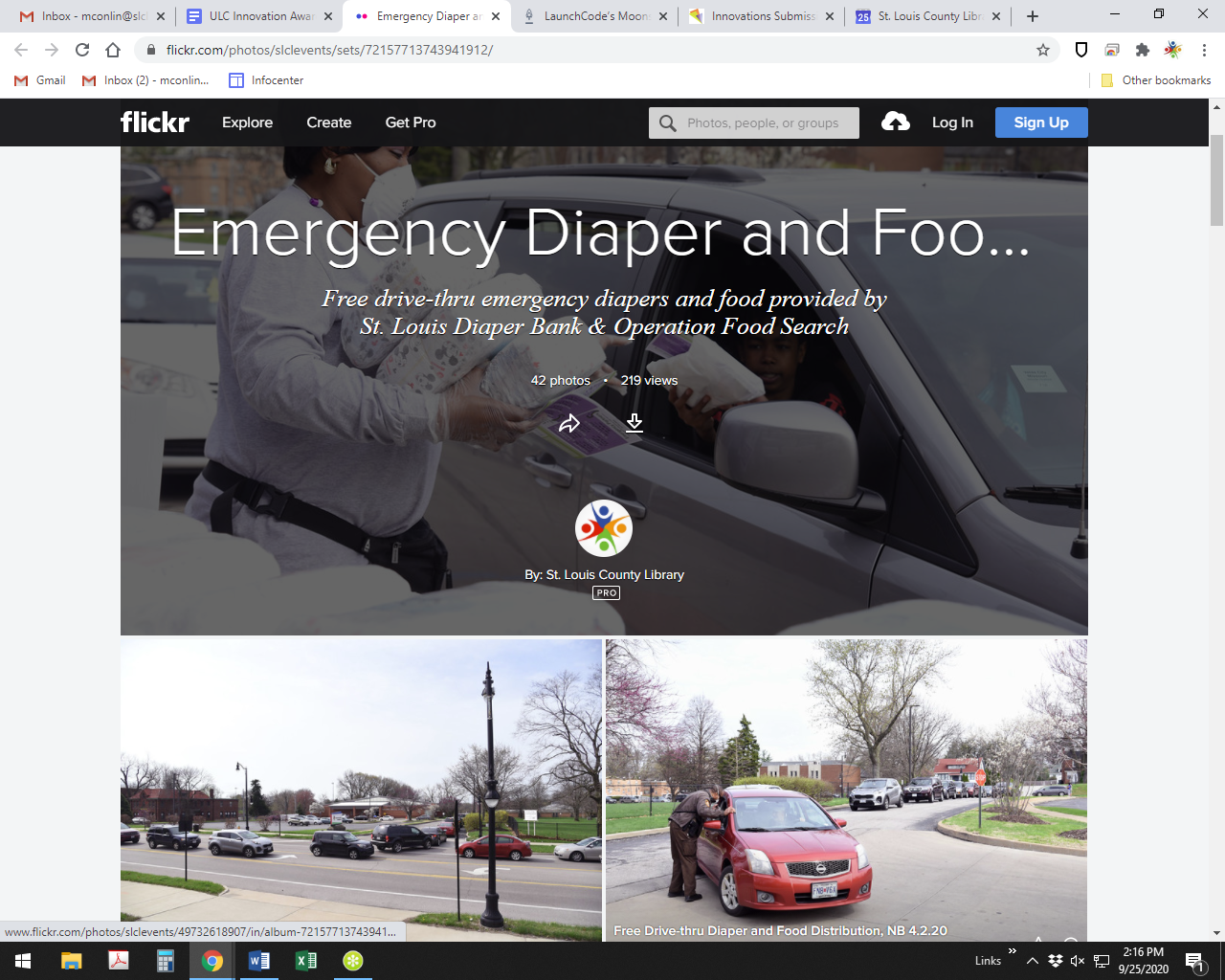Open the street traffic photo thumbnail
Screen dimensions: 1225x980
(x=361, y=790)
